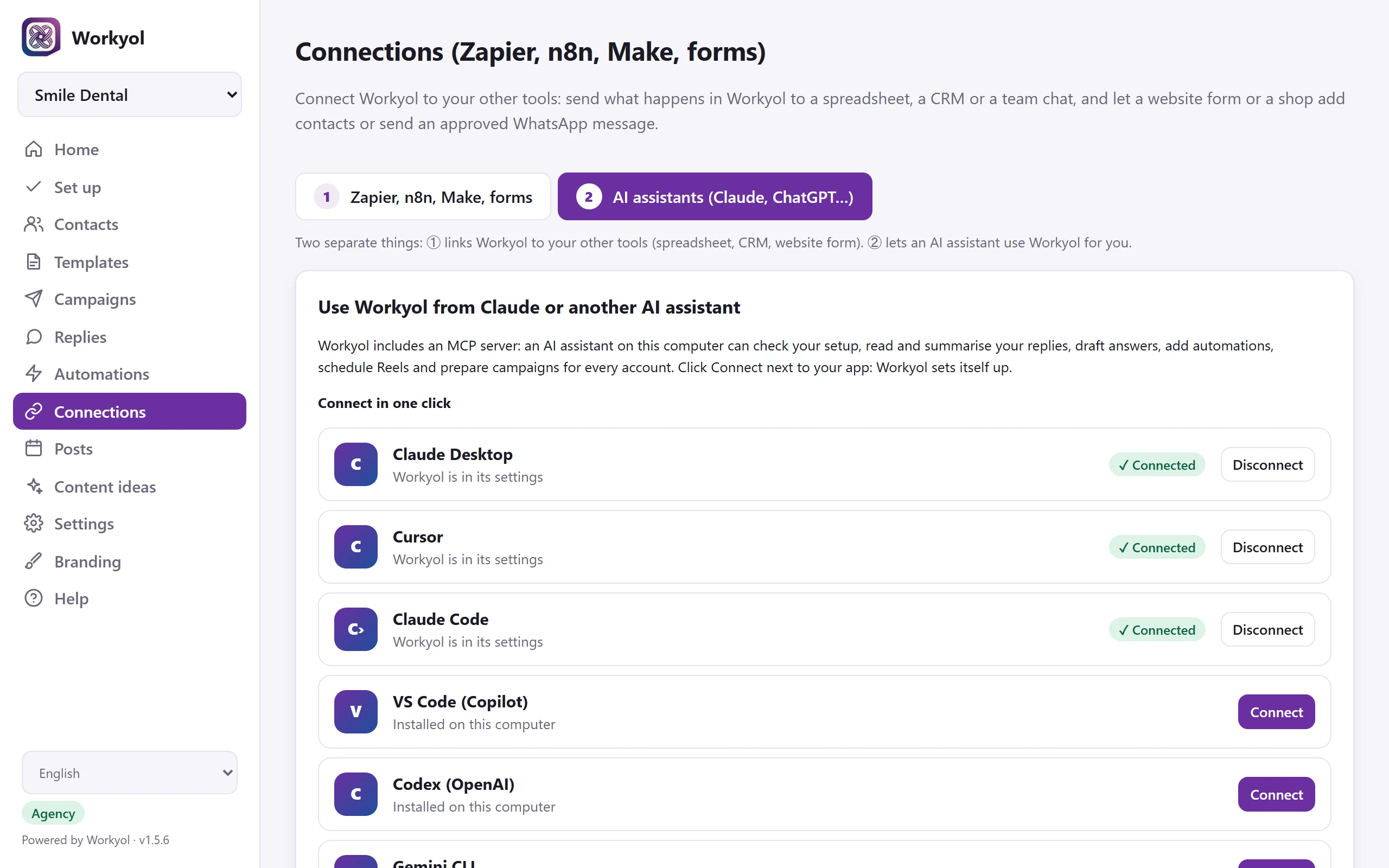Screen dimensions: 1389x868
Task: Click the Posts calendar icon
Action: 34,448
